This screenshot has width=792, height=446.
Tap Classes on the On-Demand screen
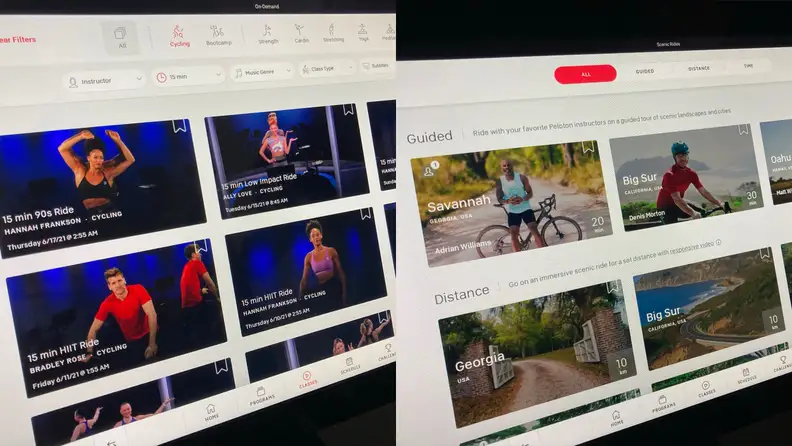coord(307,380)
